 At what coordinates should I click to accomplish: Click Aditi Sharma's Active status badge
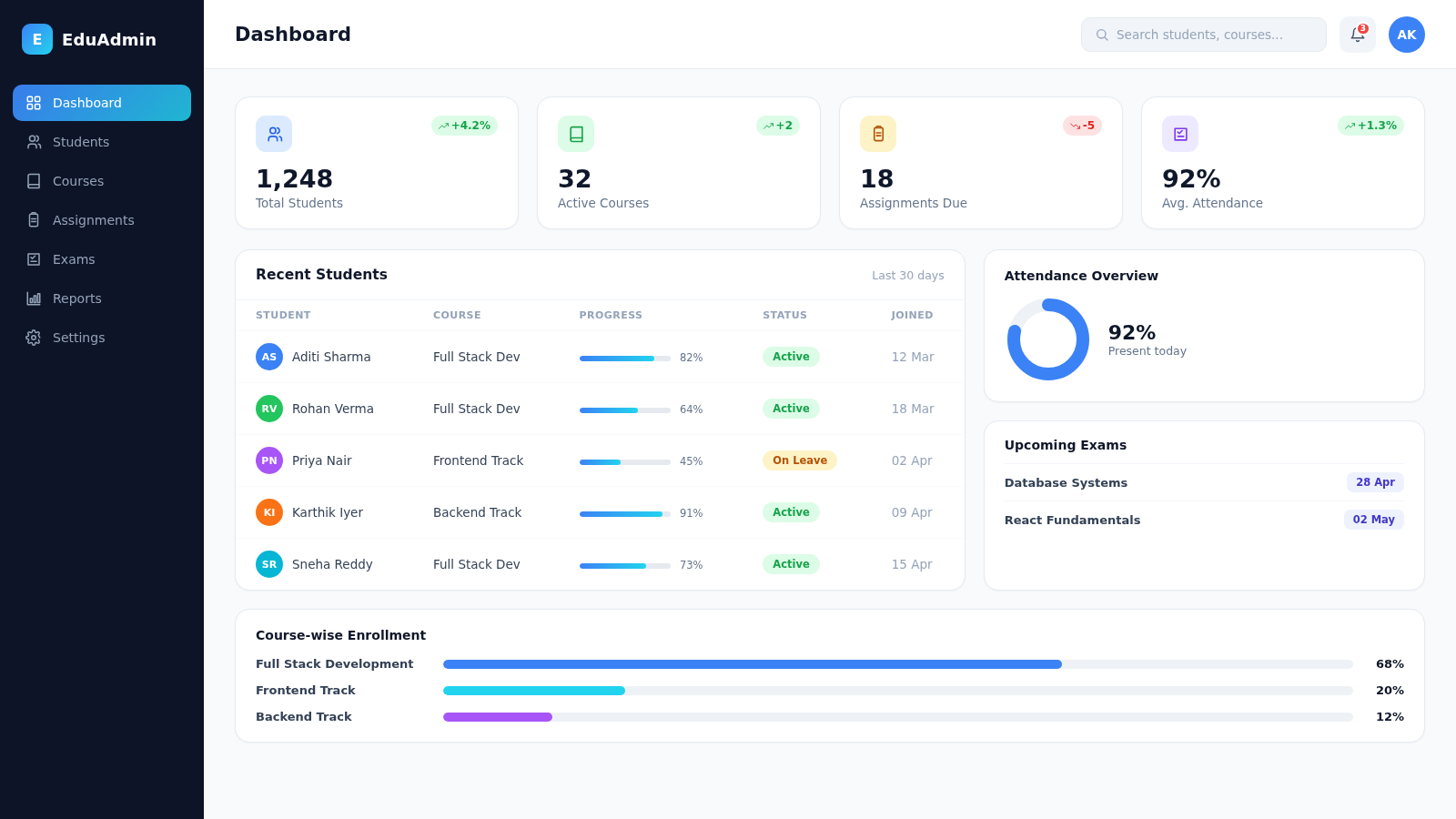[x=791, y=357]
